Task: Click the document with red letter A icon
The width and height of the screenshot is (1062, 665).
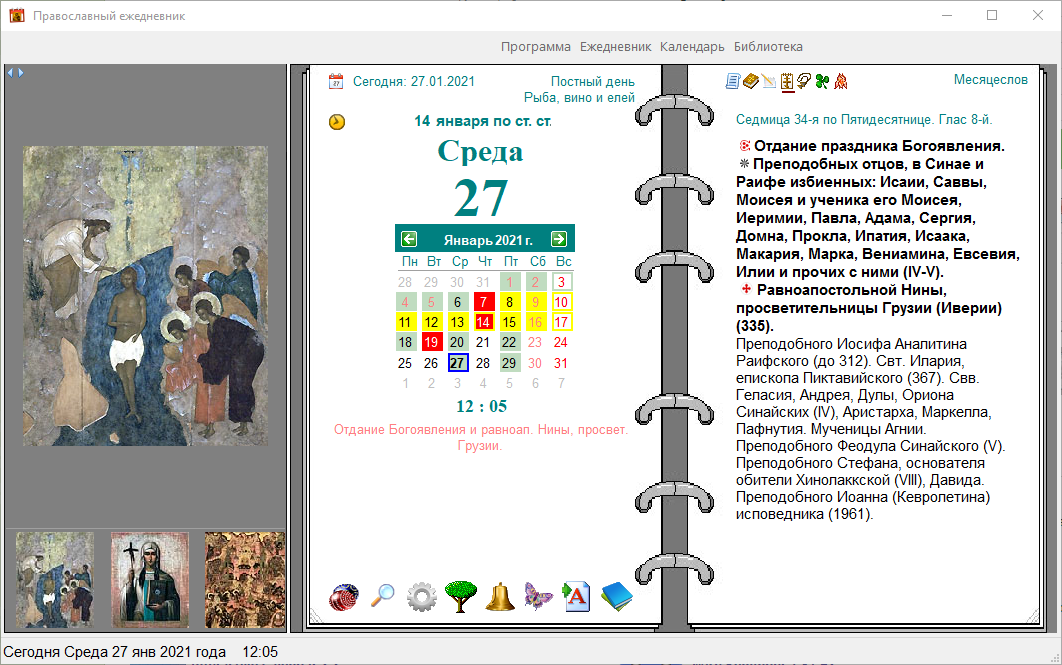Action: [576, 597]
